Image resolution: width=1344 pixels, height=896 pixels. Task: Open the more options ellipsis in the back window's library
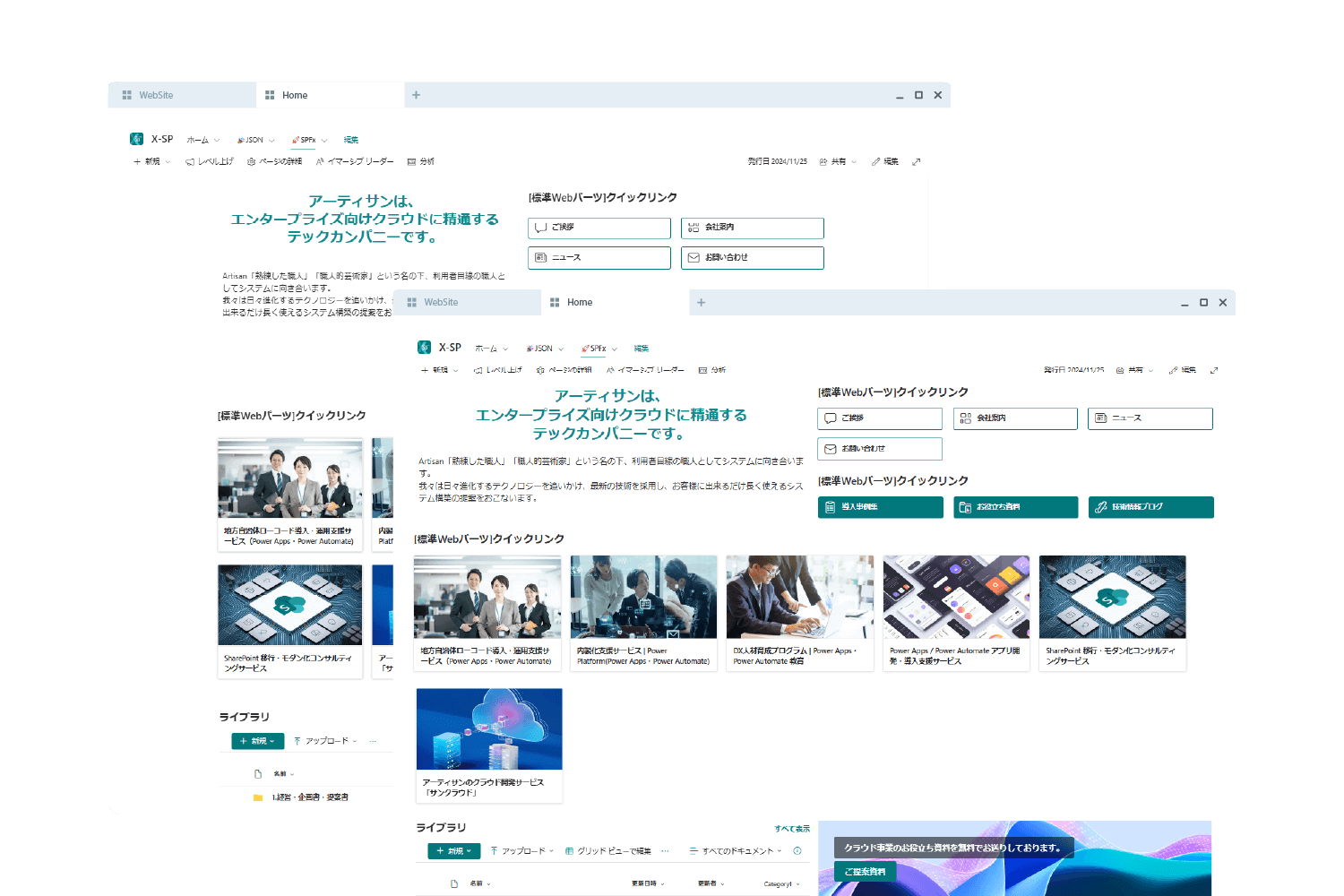pyautogui.click(x=373, y=741)
